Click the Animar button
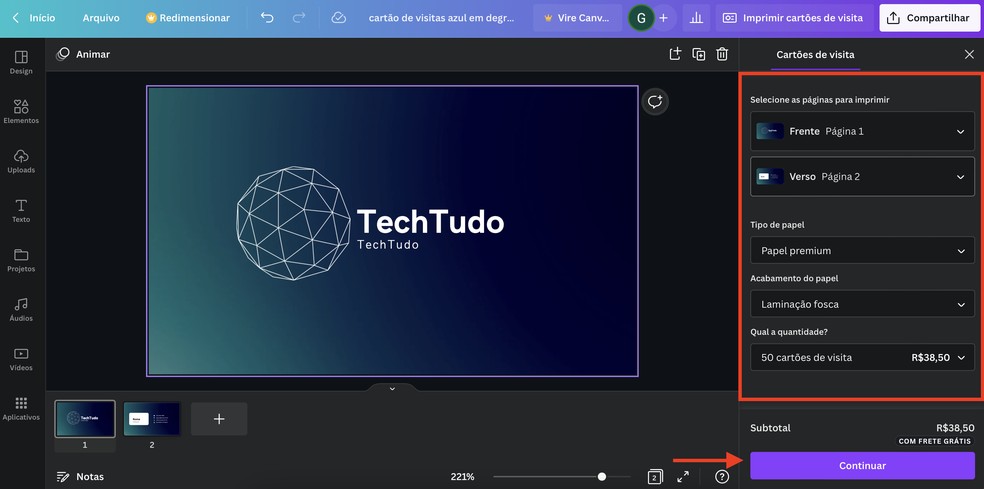The image size is (984, 489). coord(83,55)
